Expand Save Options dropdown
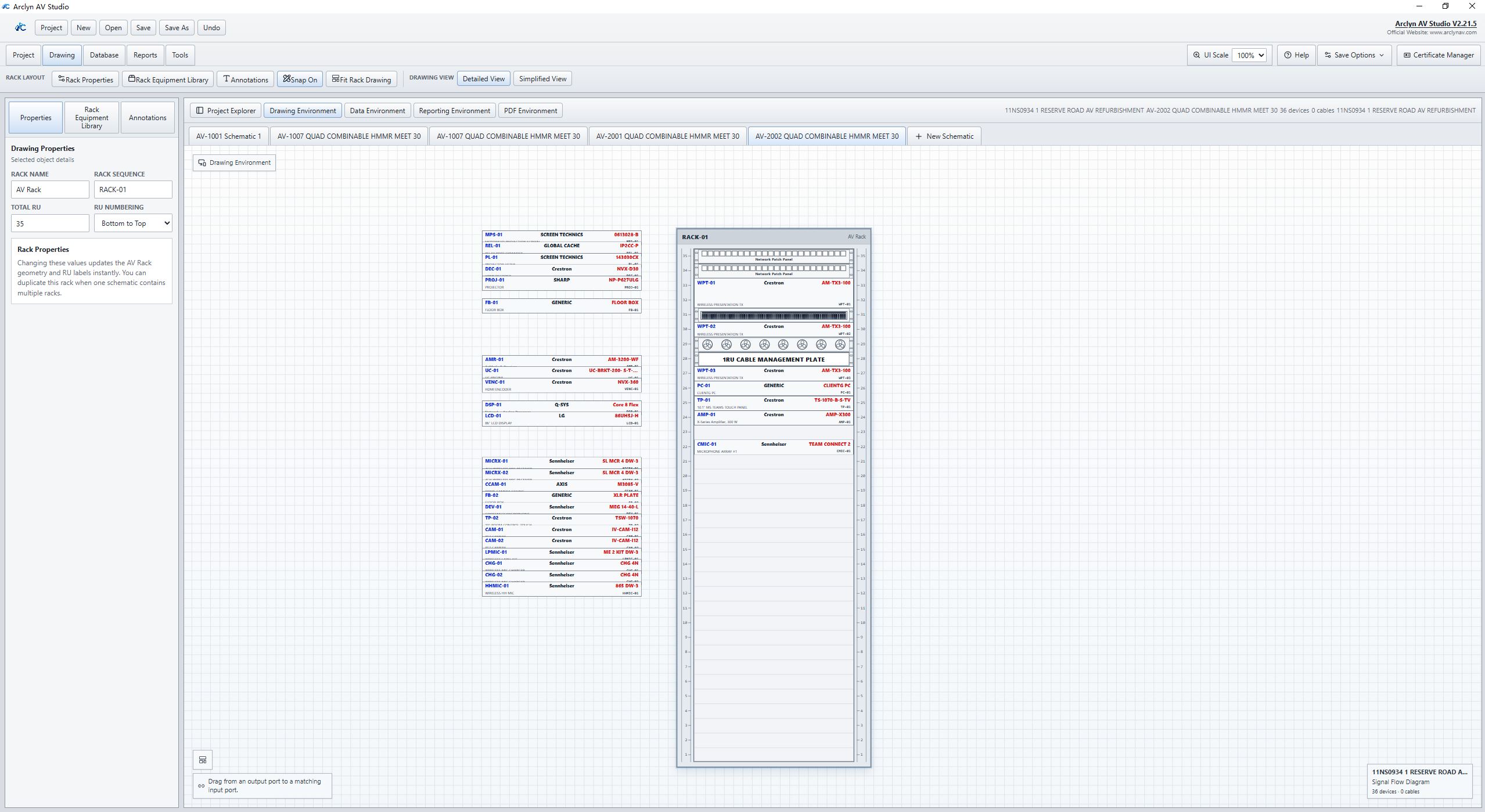The width and height of the screenshot is (1485, 812). pyautogui.click(x=1354, y=55)
